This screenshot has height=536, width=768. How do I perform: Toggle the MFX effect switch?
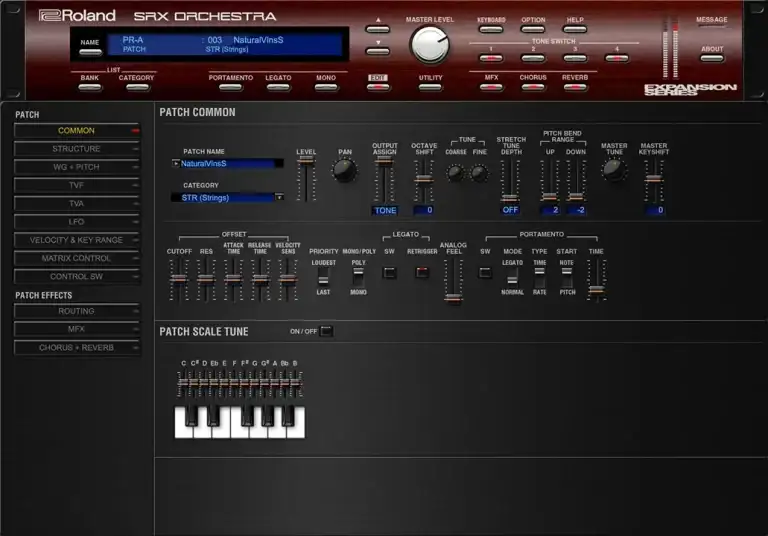click(491, 88)
